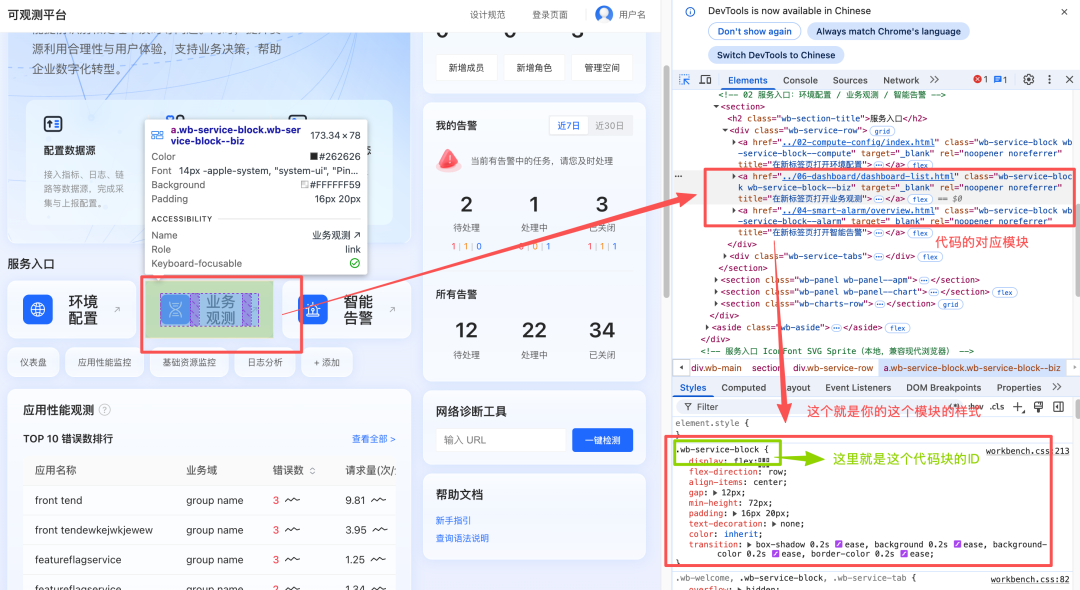The image size is (1080, 590).
Task: Open the Computed styles tab
Action: [743, 388]
